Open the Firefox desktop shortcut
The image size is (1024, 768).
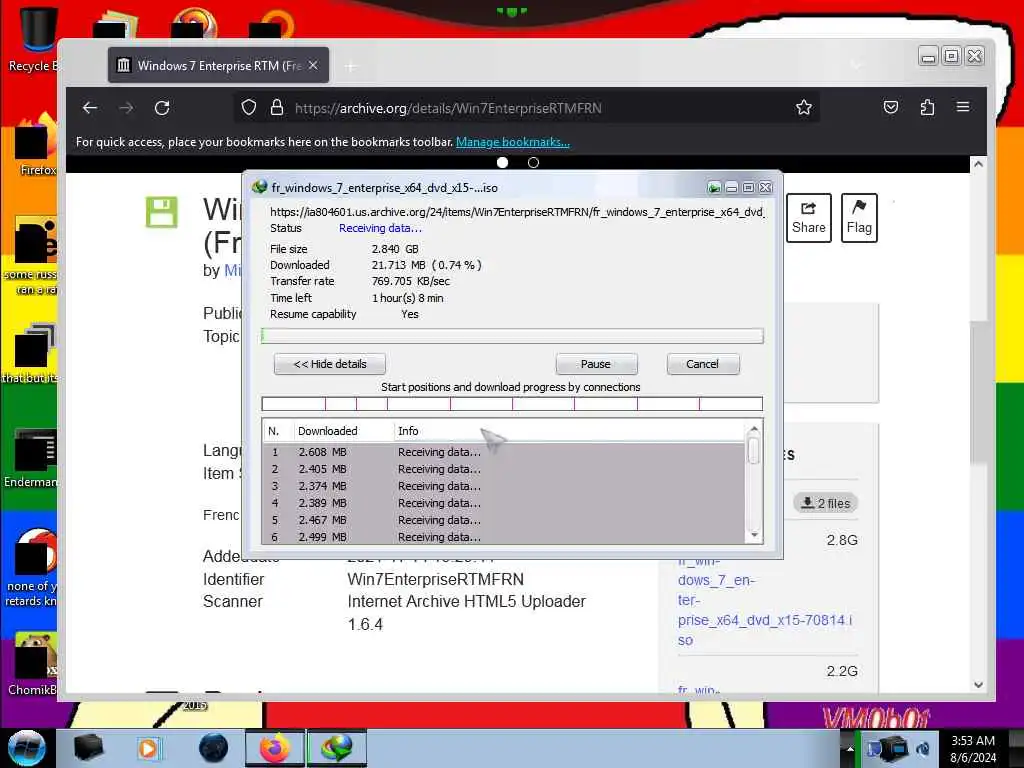click(x=36, y=146)
